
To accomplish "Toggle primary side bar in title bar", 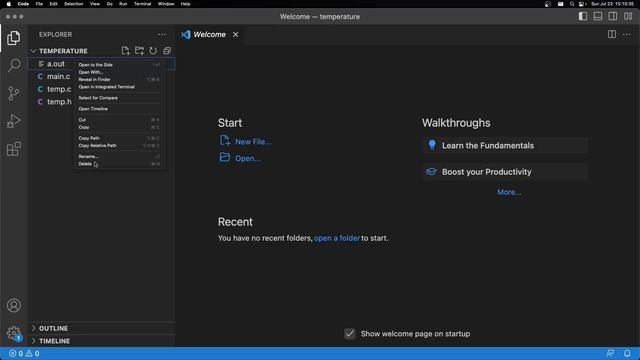I will [x=583, y=16].
